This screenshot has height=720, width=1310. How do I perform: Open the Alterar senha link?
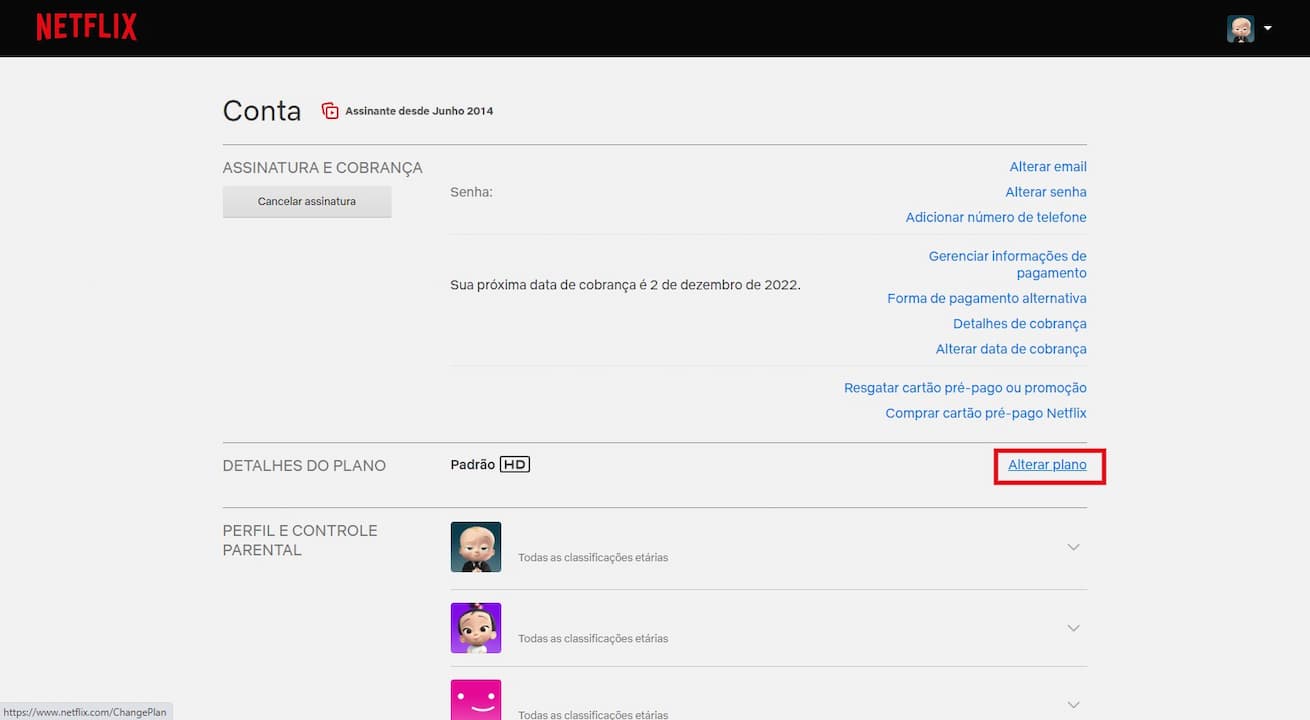pos(1046,192)
